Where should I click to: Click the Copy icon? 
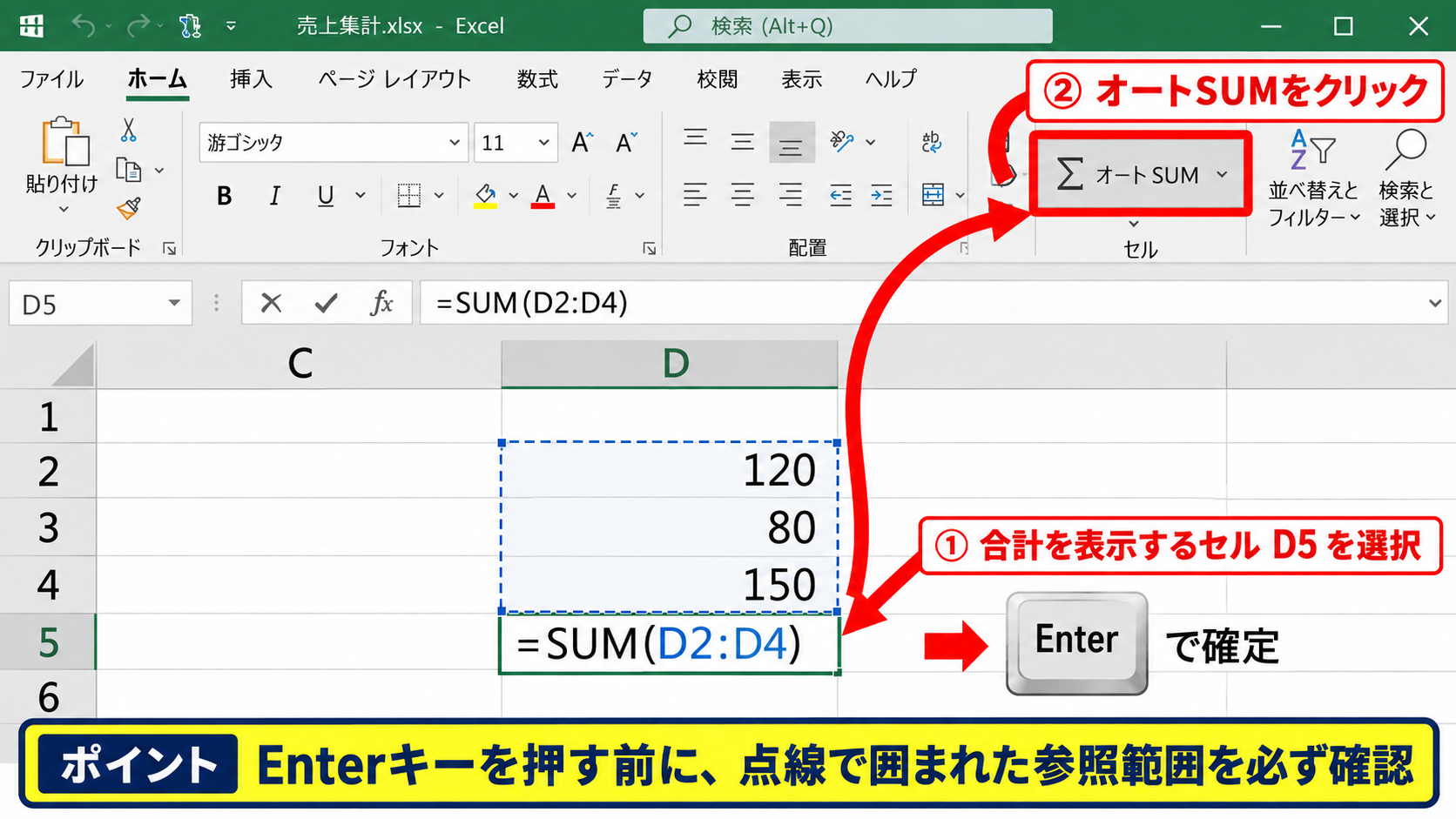point(129,170)
